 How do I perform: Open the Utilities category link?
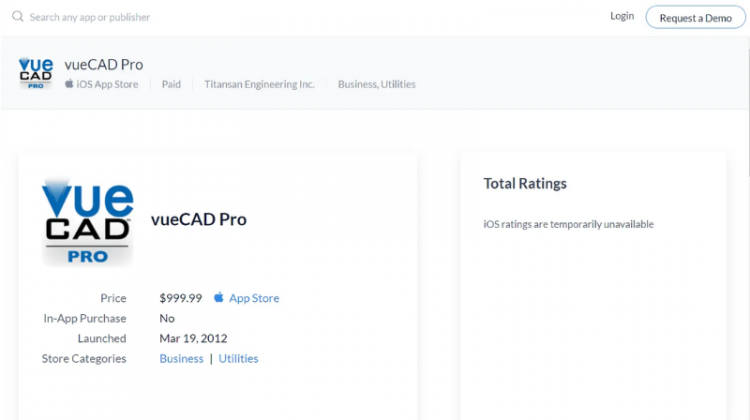(x=238, y=358)
